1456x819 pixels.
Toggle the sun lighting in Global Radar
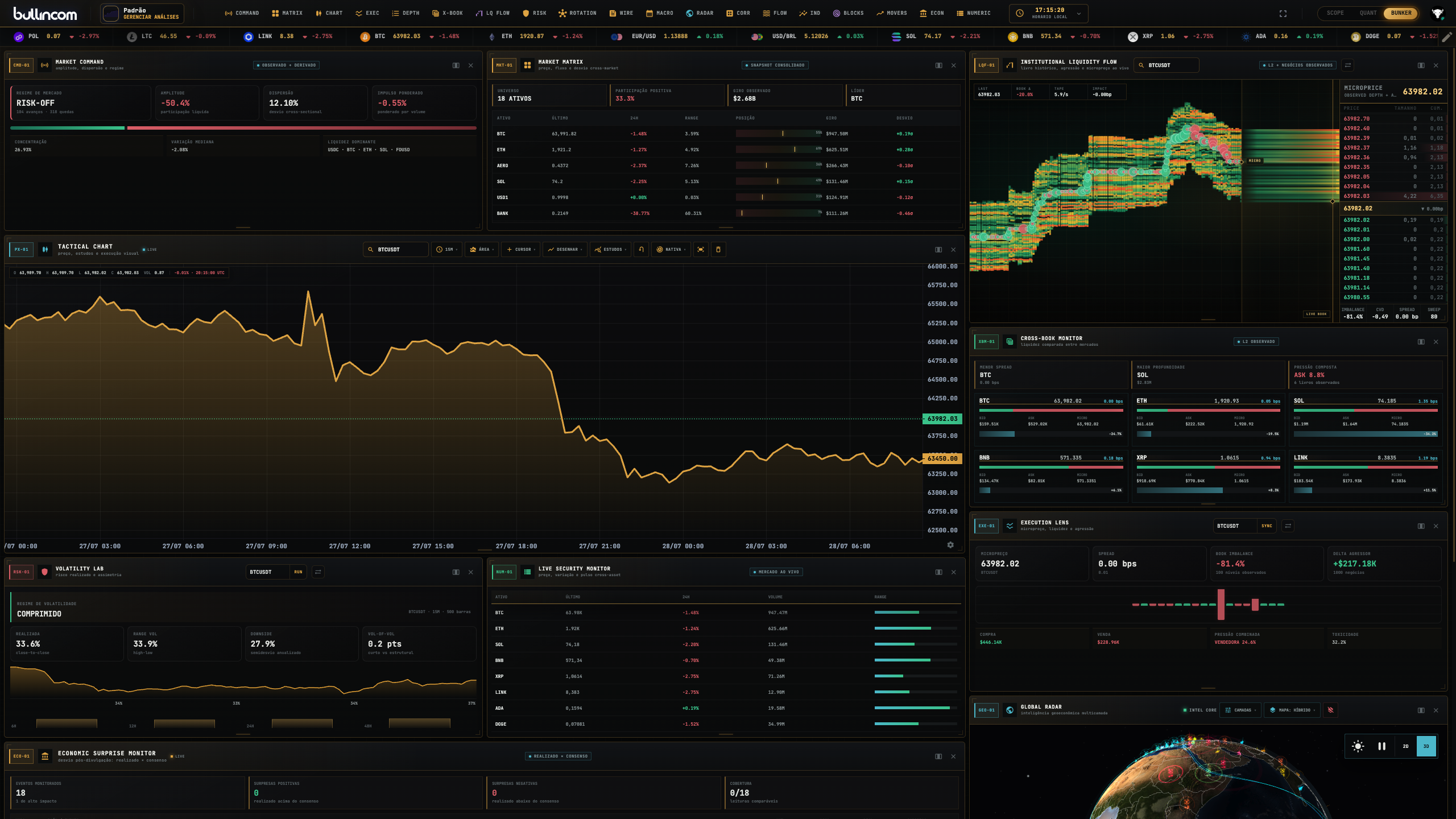(x=1358, y=746)
